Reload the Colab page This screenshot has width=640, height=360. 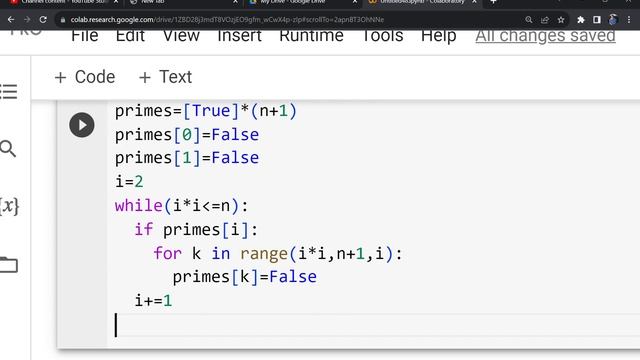point(43,20)
